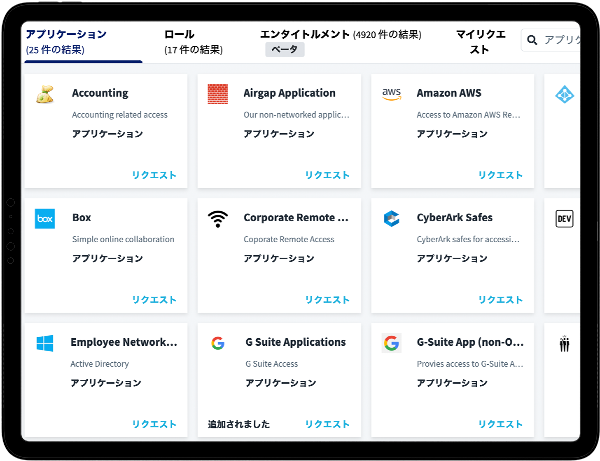Click the ベータ badge
This screenshot has height=461, width=600.
pos(285,49)
